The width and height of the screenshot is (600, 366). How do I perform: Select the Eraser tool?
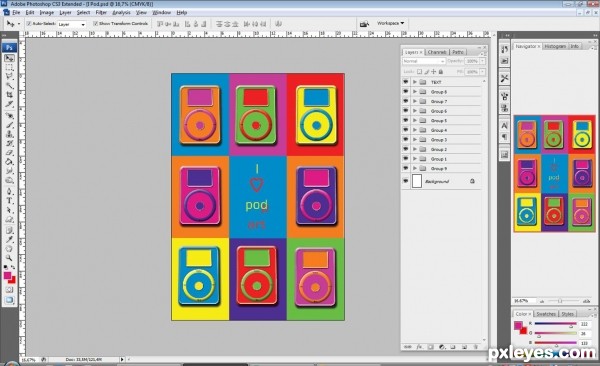9,153
